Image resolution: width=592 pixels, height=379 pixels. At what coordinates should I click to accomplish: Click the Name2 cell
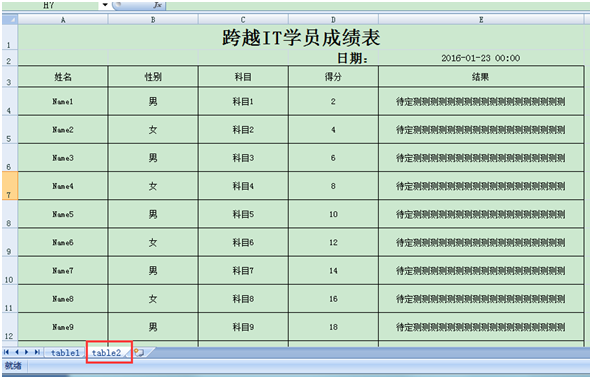click(x=63, y=130)
